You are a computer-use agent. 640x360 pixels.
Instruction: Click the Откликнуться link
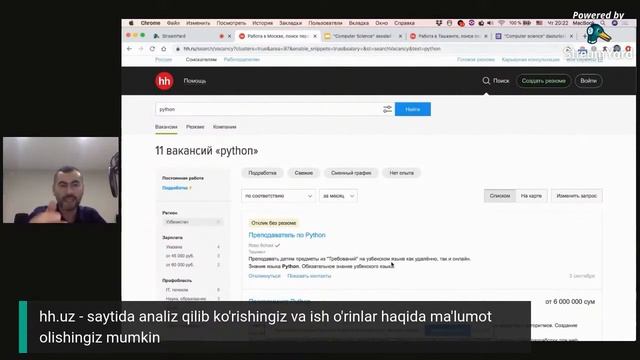(x=264, y=276)
